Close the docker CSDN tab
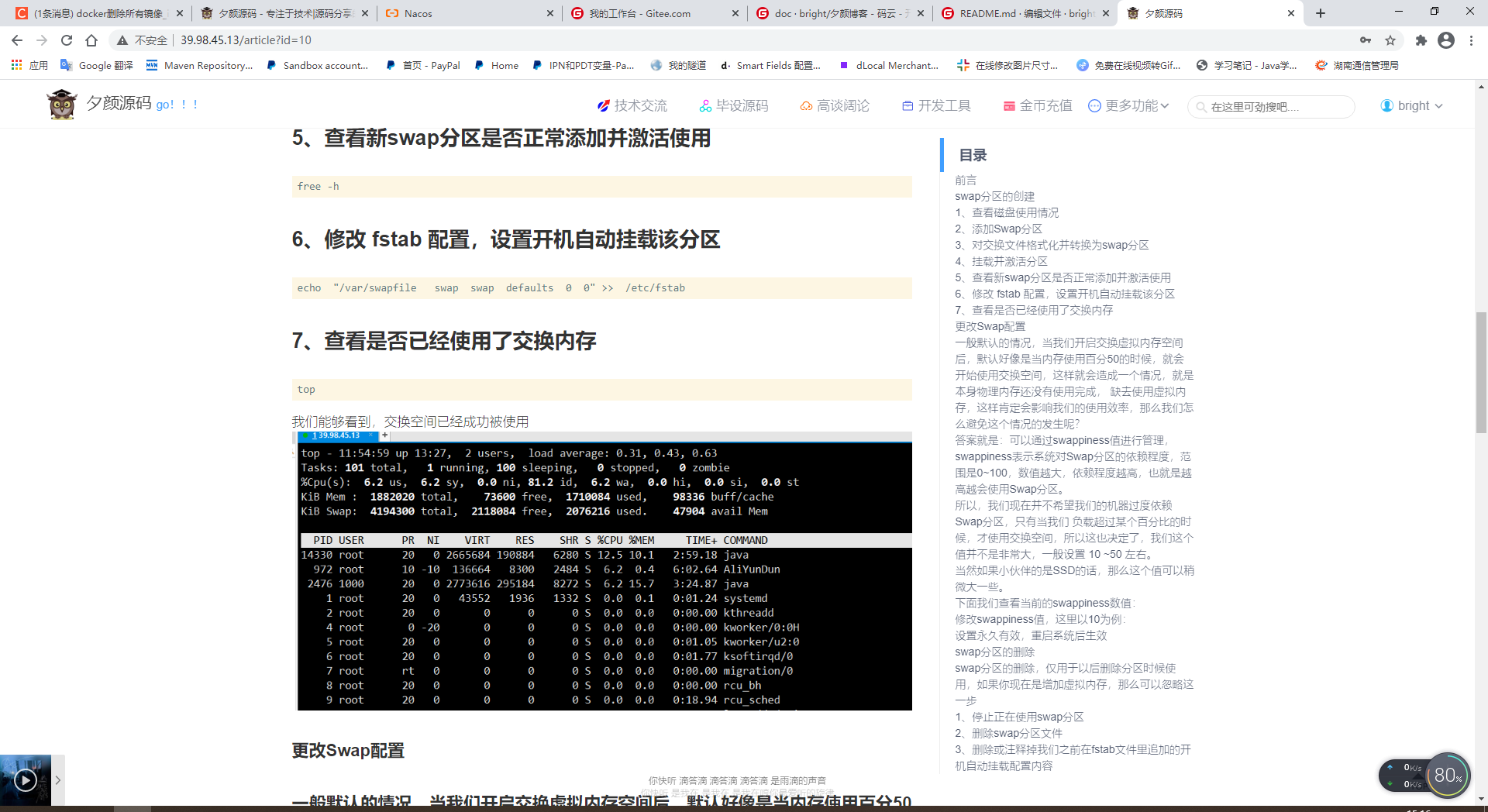This screenshot has height=812, width=1488. pos(180,13)
